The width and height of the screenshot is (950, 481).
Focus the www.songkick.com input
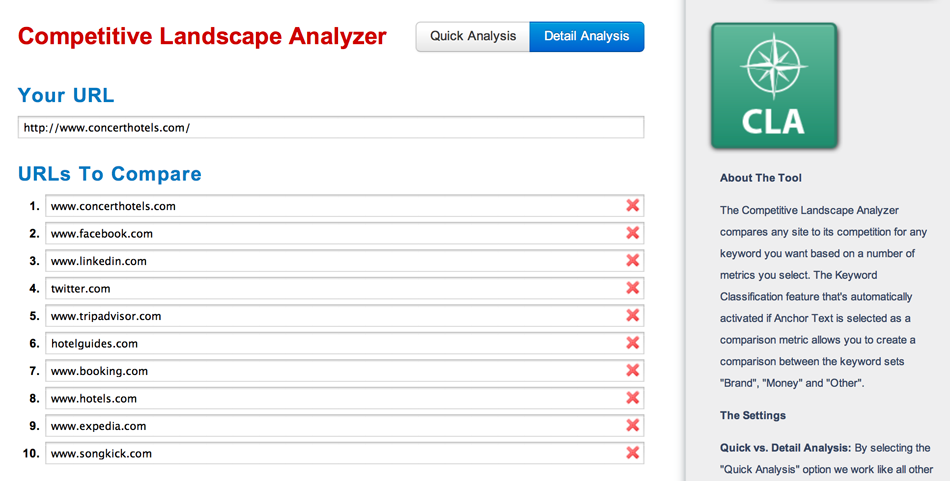(344, 453)
